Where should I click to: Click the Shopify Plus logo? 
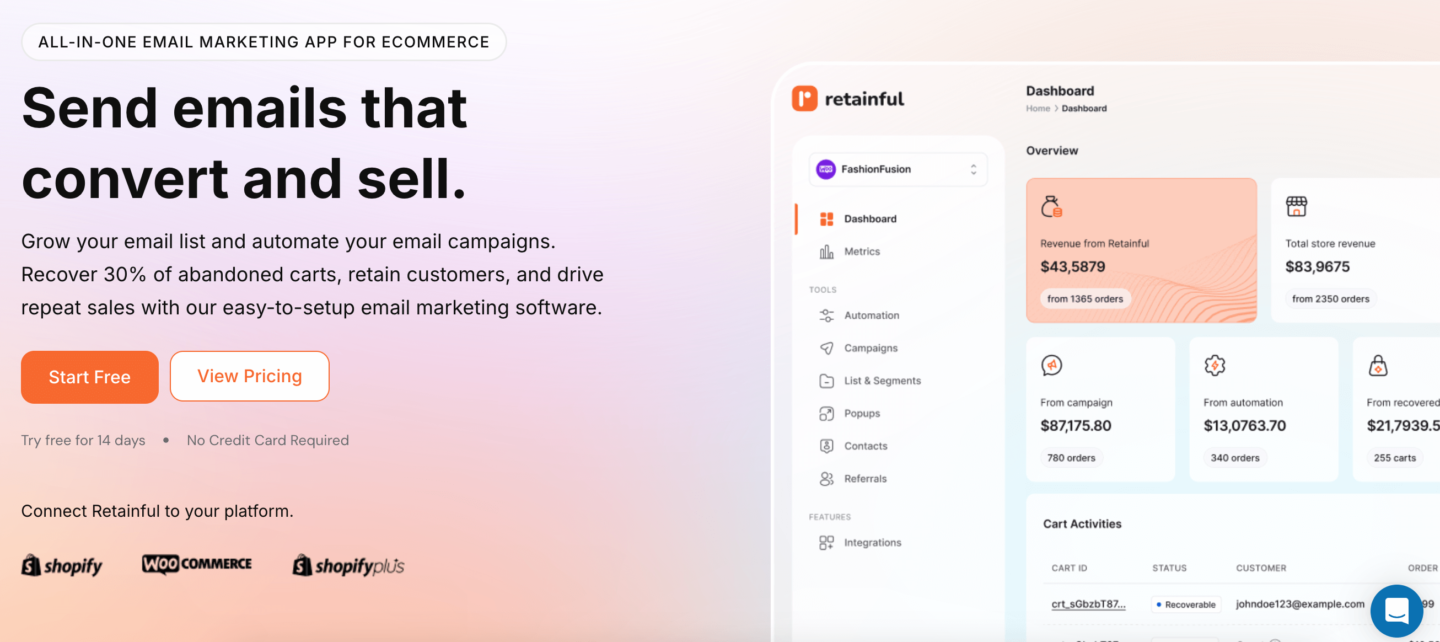click(x=348, y=566)
